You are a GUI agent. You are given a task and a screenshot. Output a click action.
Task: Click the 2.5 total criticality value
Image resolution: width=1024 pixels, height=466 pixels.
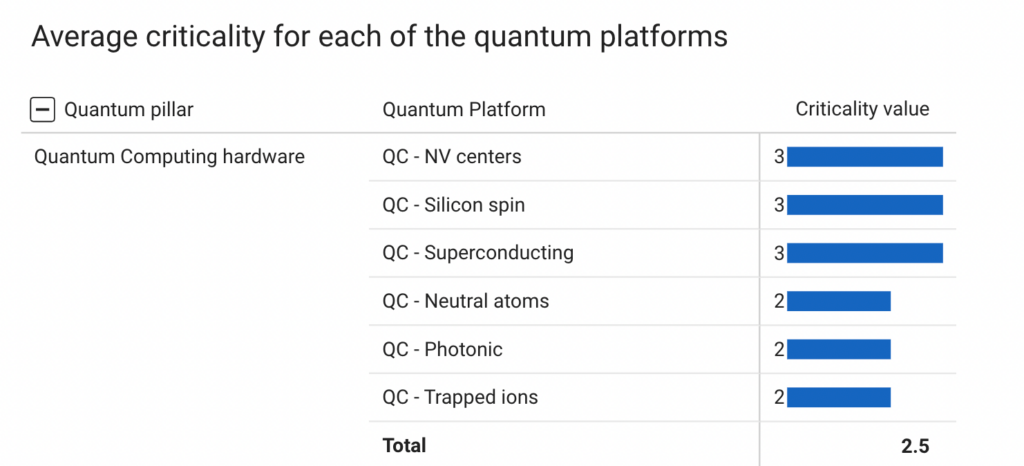click(915, 446)
